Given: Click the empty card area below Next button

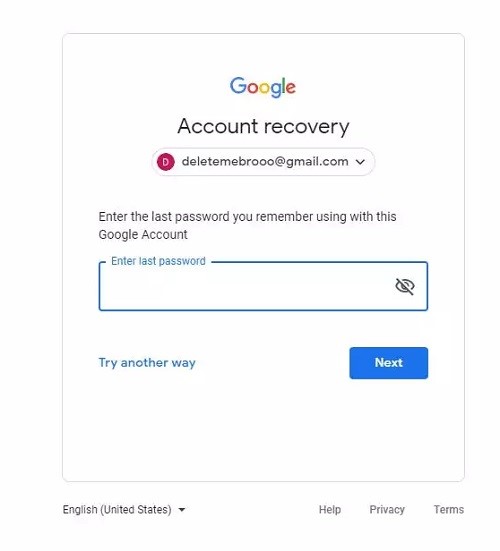Looking at the screenshot, I should coord(264,429).
